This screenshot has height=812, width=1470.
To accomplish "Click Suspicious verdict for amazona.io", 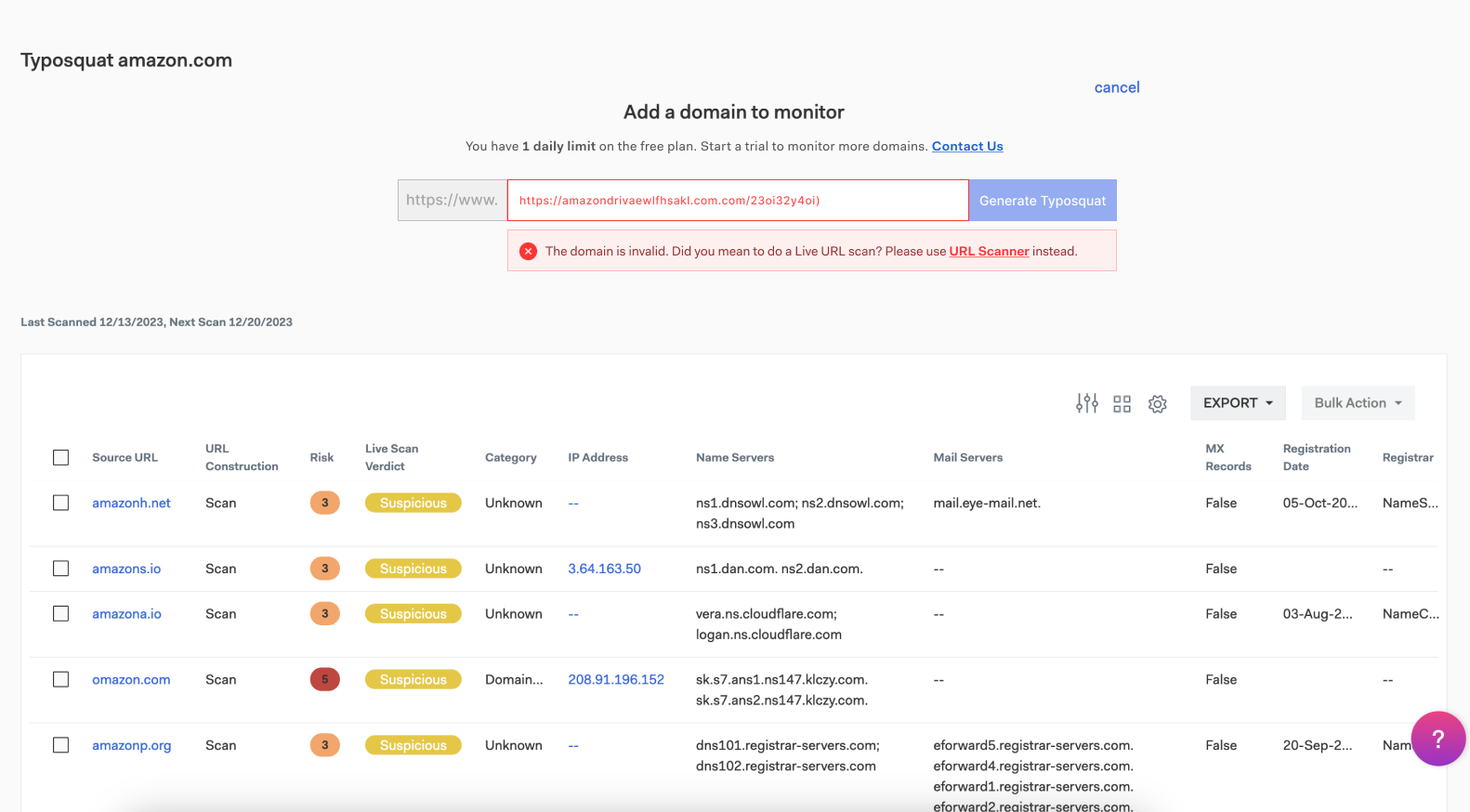I will 413,614.
